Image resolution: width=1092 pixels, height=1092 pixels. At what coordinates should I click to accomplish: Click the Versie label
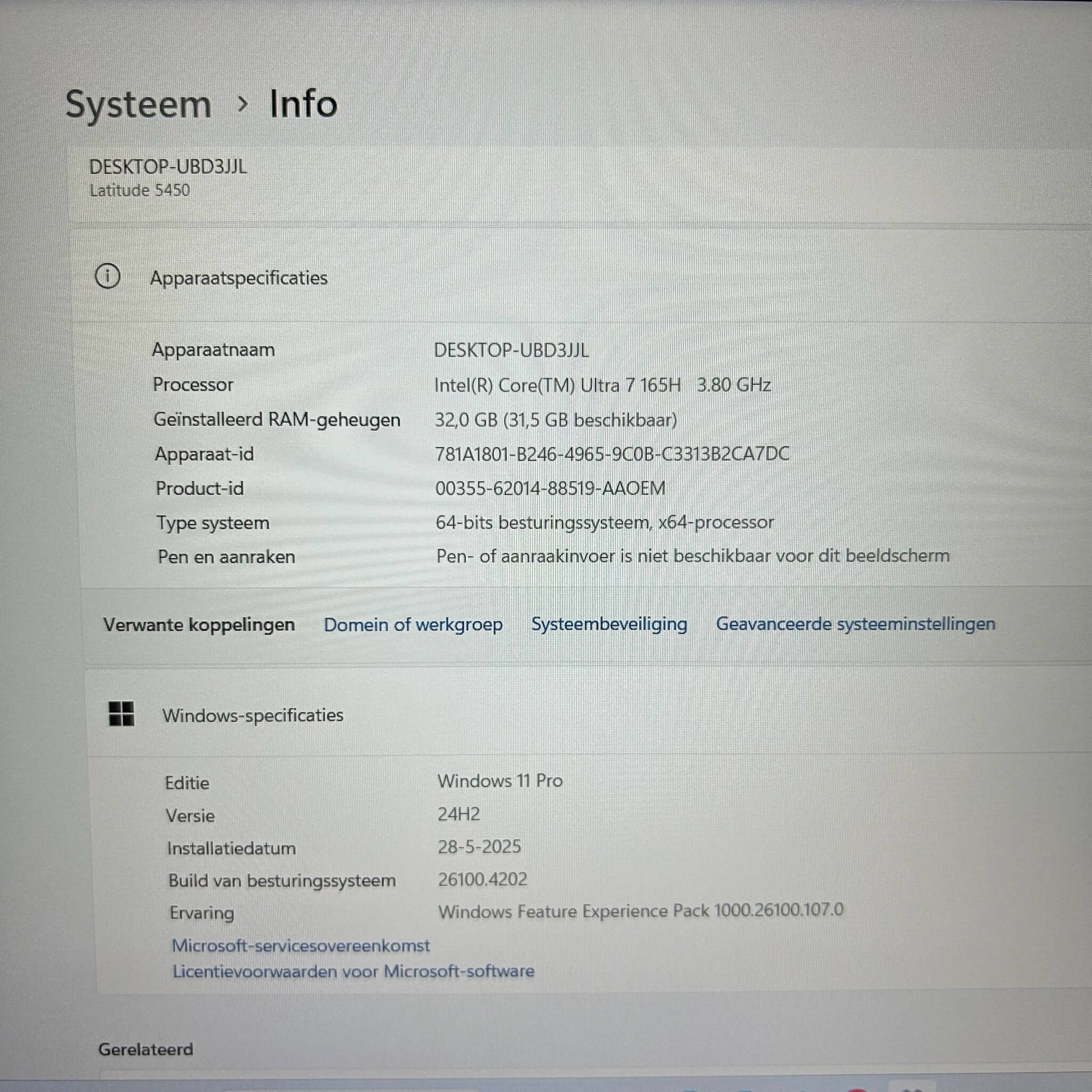[190, 816]
